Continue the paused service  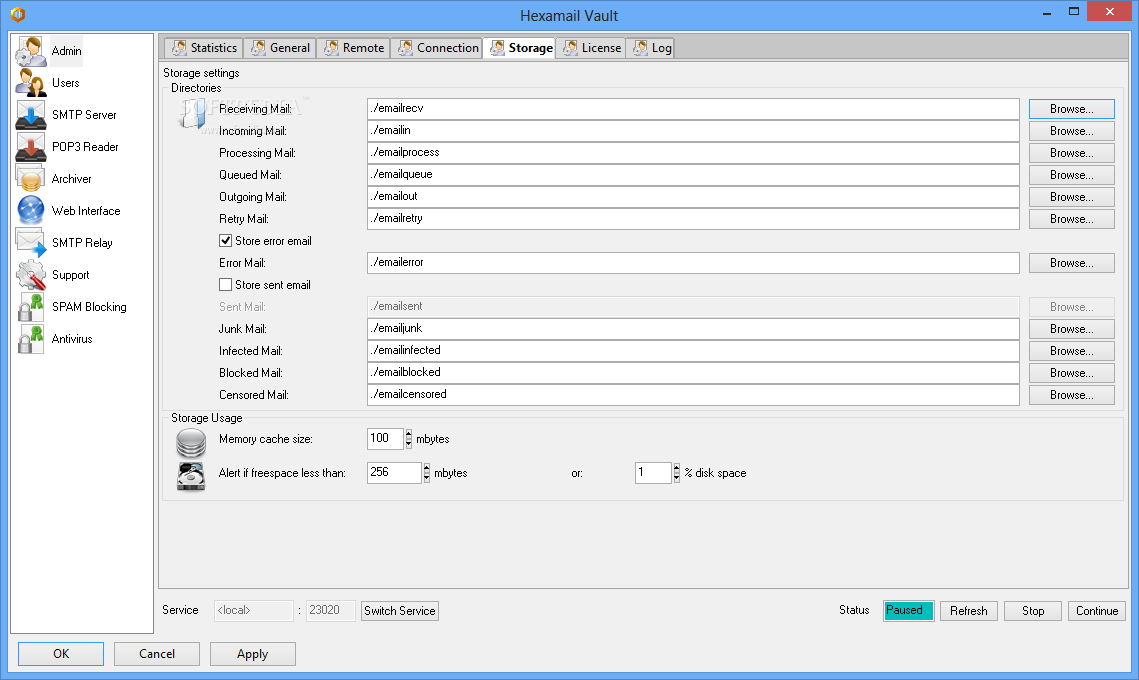pos(1096,611)
